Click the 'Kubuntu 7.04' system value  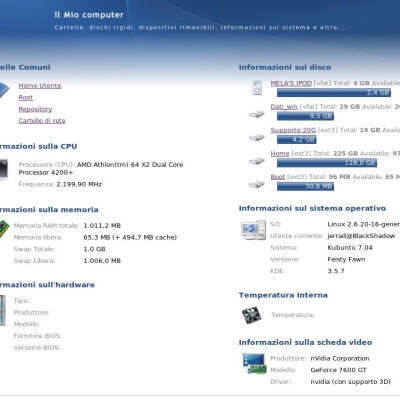pos(350,247)
